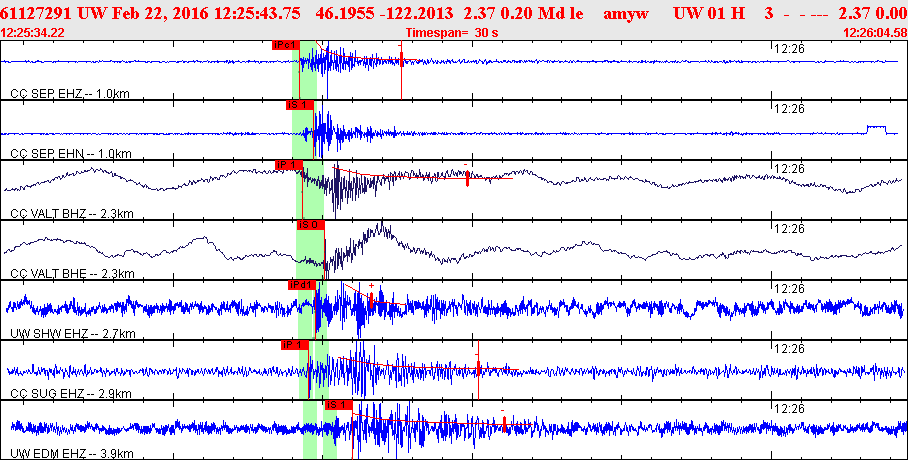Click the analyst name amyw in header
This screenshot has height=460, width=908.
point(628,13)
